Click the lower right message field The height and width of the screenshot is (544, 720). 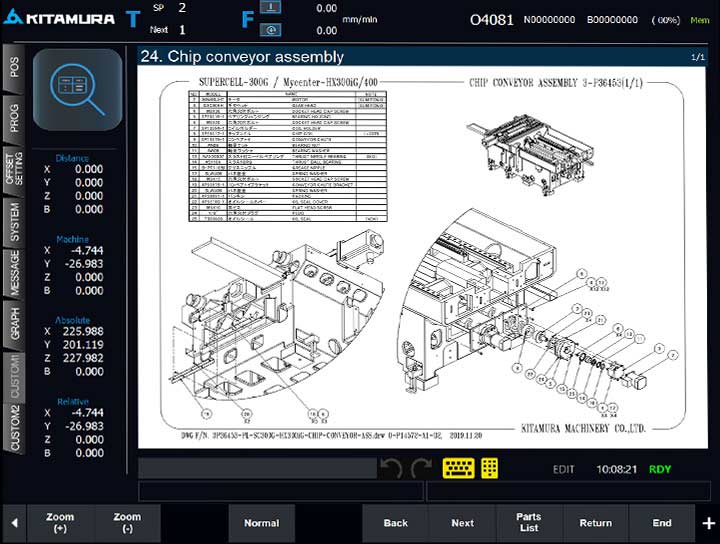(568, 491)
